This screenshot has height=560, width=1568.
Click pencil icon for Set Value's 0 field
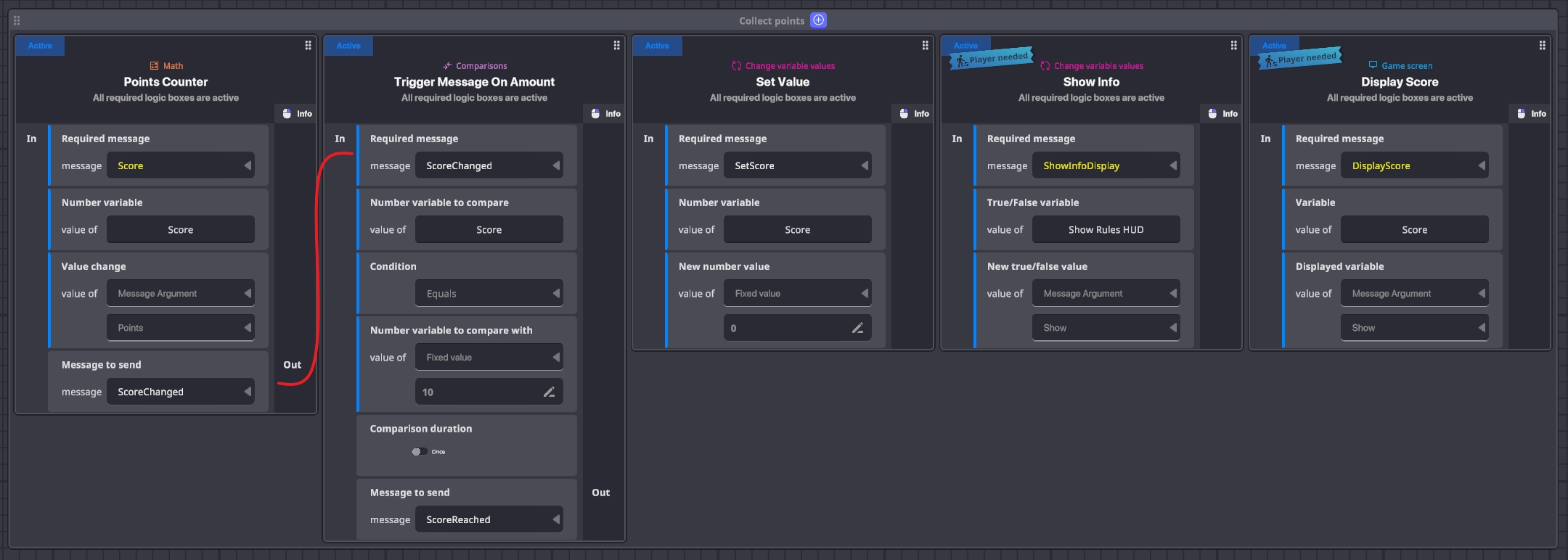pos(857,329)
